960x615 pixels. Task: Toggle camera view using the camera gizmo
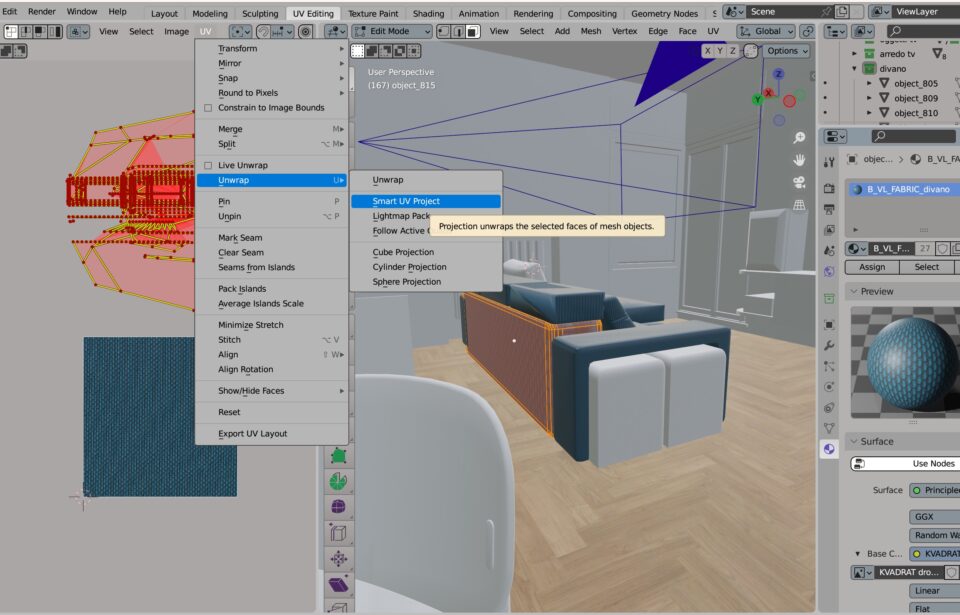coord(799,183)
